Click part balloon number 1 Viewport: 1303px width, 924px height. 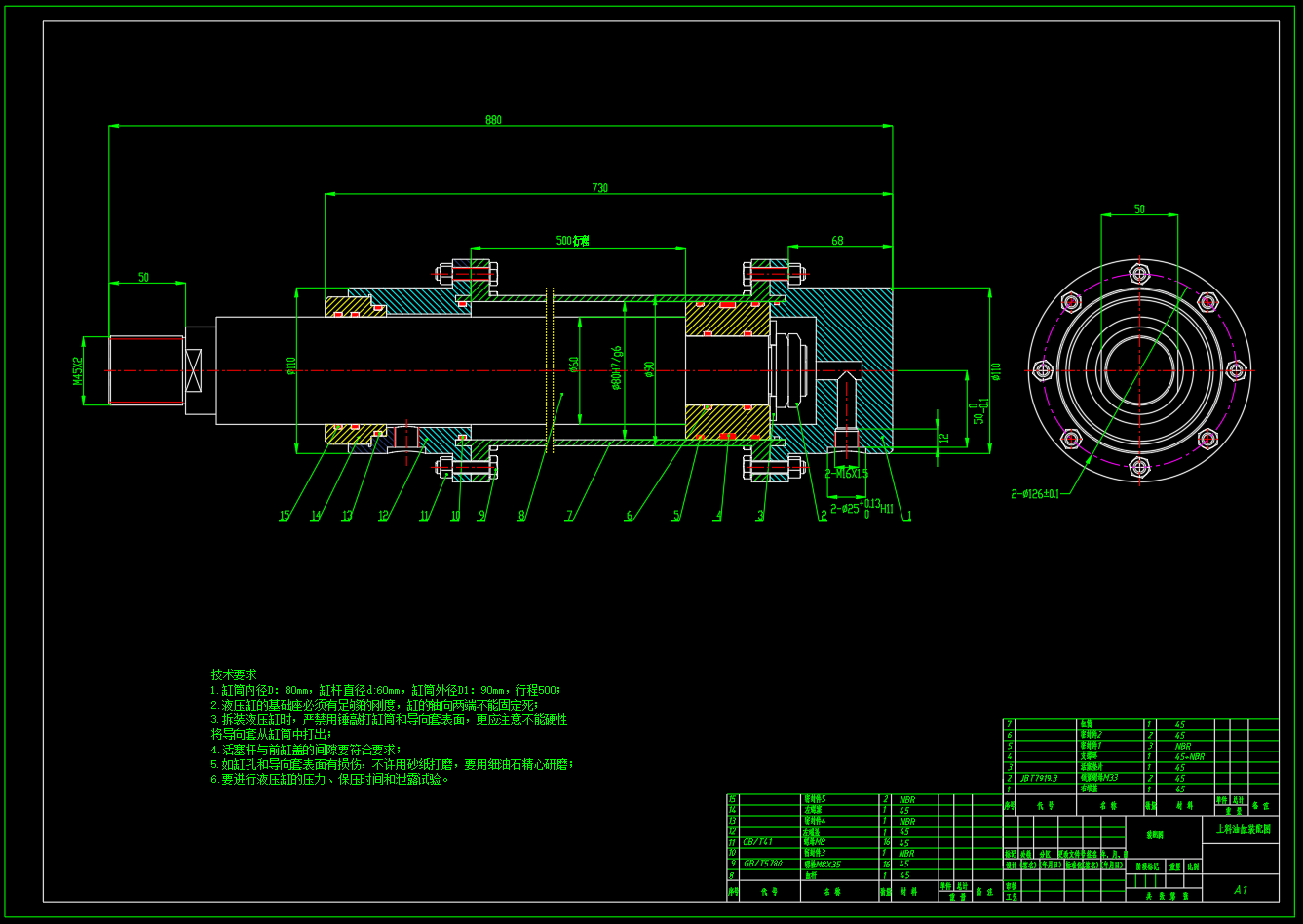click(908, 516)
